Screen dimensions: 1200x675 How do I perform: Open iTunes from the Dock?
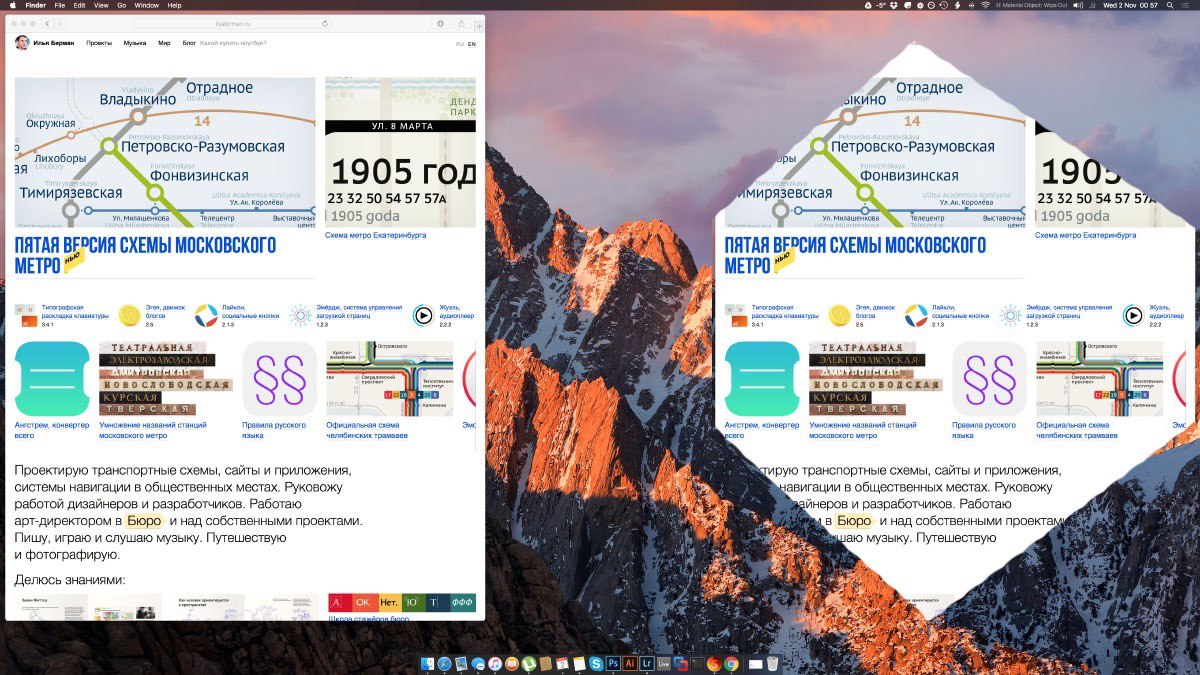(495, 663)
